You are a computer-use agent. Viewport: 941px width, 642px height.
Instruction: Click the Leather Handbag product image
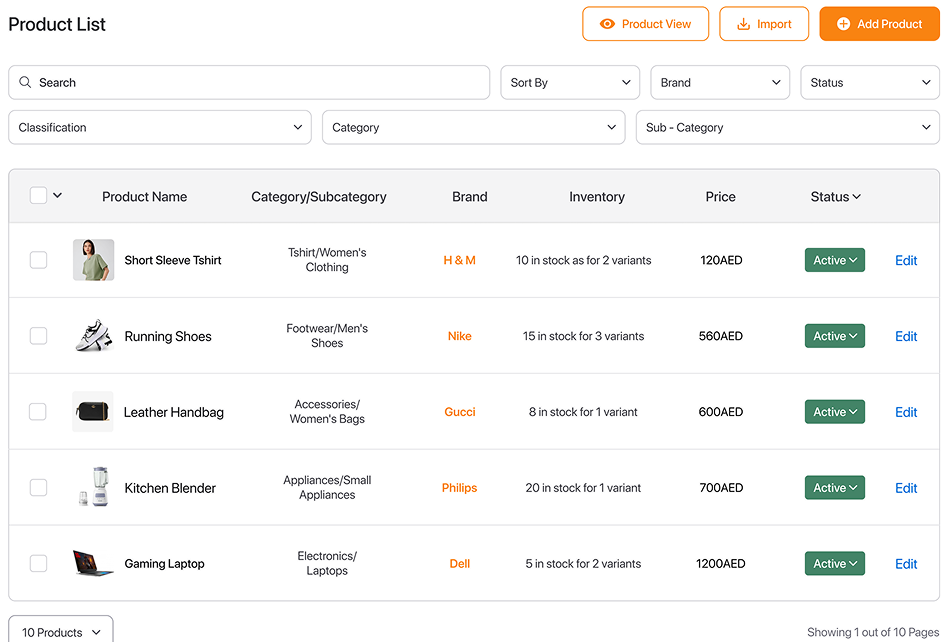(x=93, y=412)
